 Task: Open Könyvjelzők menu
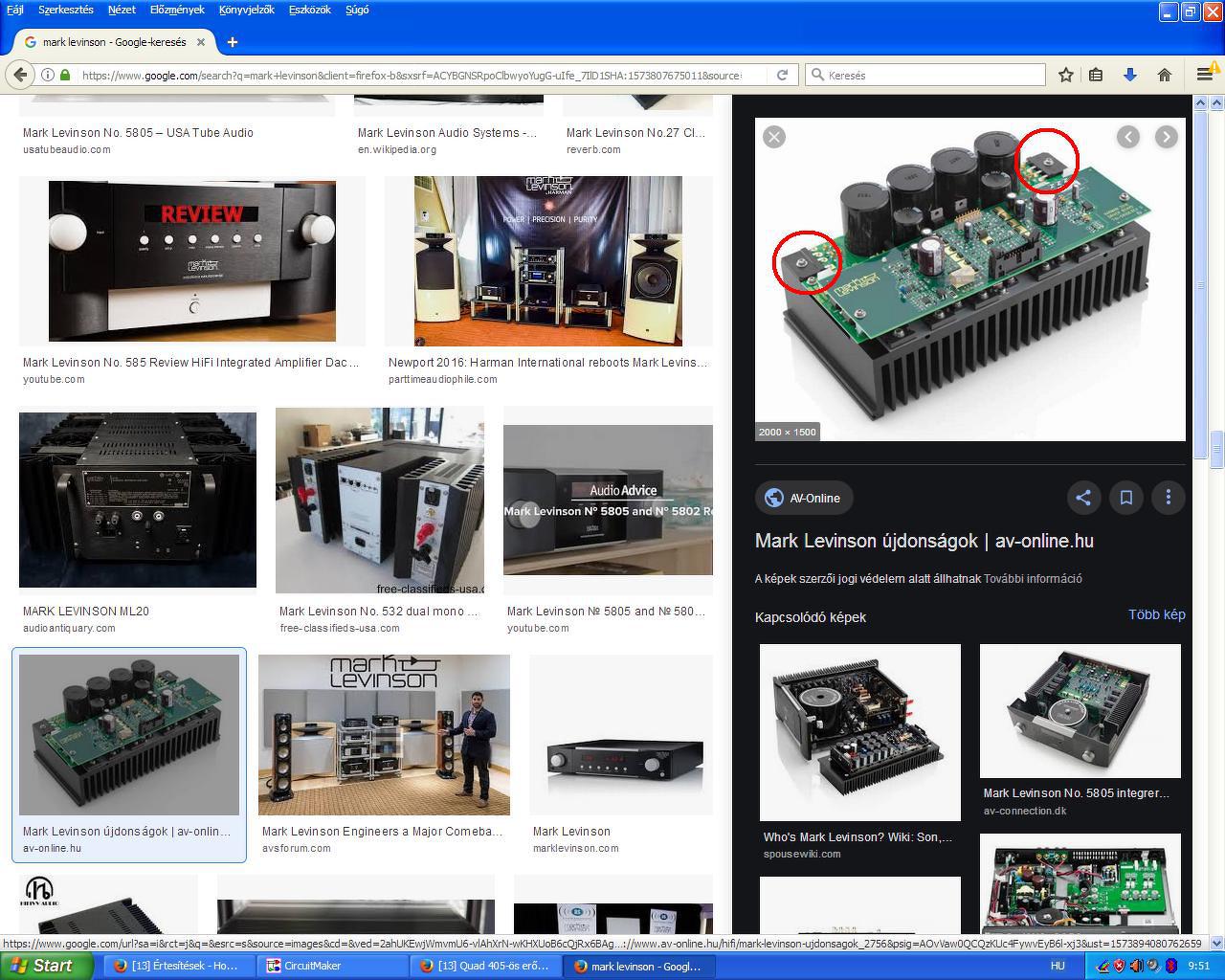click(x=246, y=10)
